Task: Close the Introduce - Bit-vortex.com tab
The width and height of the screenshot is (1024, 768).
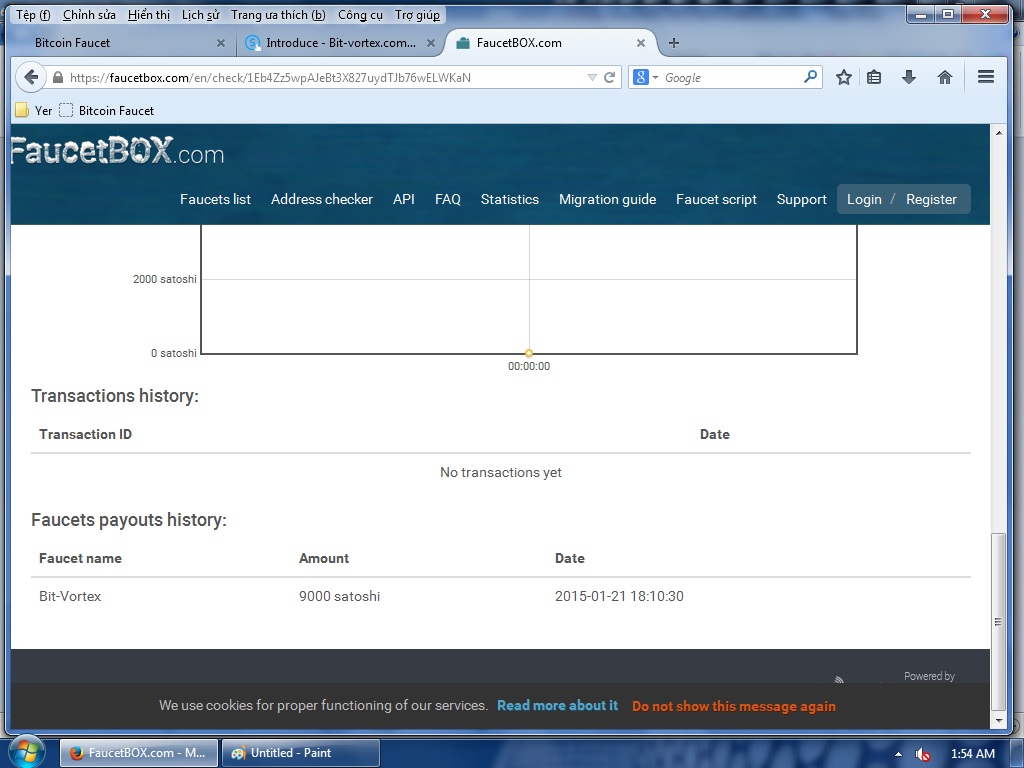Action: [430, 42]
